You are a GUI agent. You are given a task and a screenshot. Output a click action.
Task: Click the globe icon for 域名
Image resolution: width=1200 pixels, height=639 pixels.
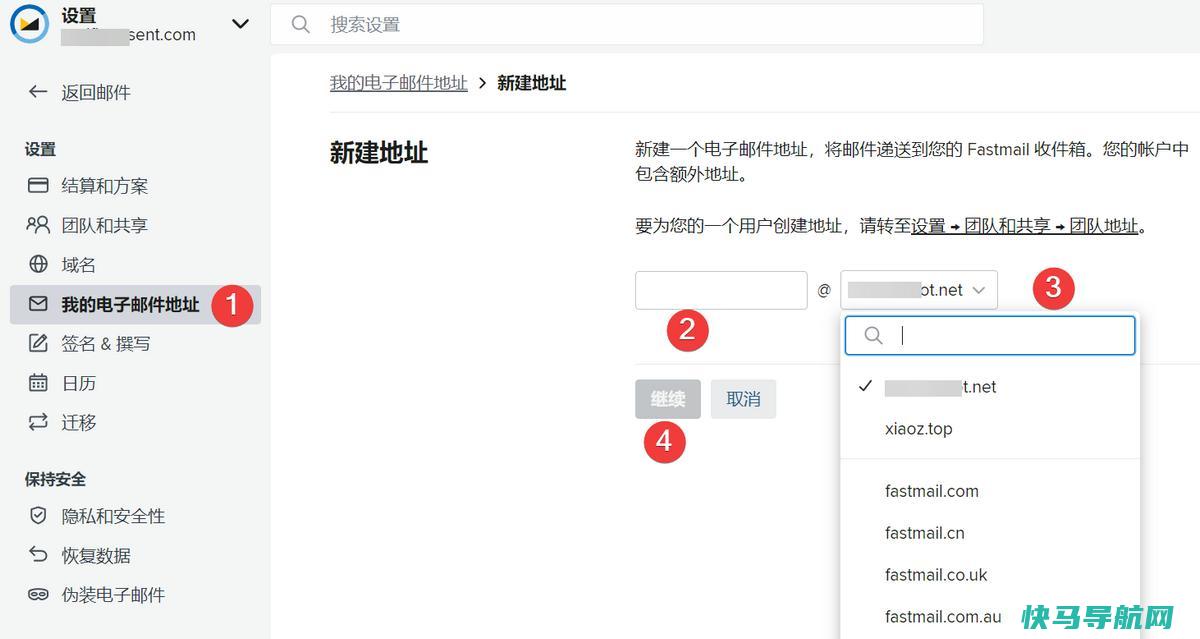point(38,264)
